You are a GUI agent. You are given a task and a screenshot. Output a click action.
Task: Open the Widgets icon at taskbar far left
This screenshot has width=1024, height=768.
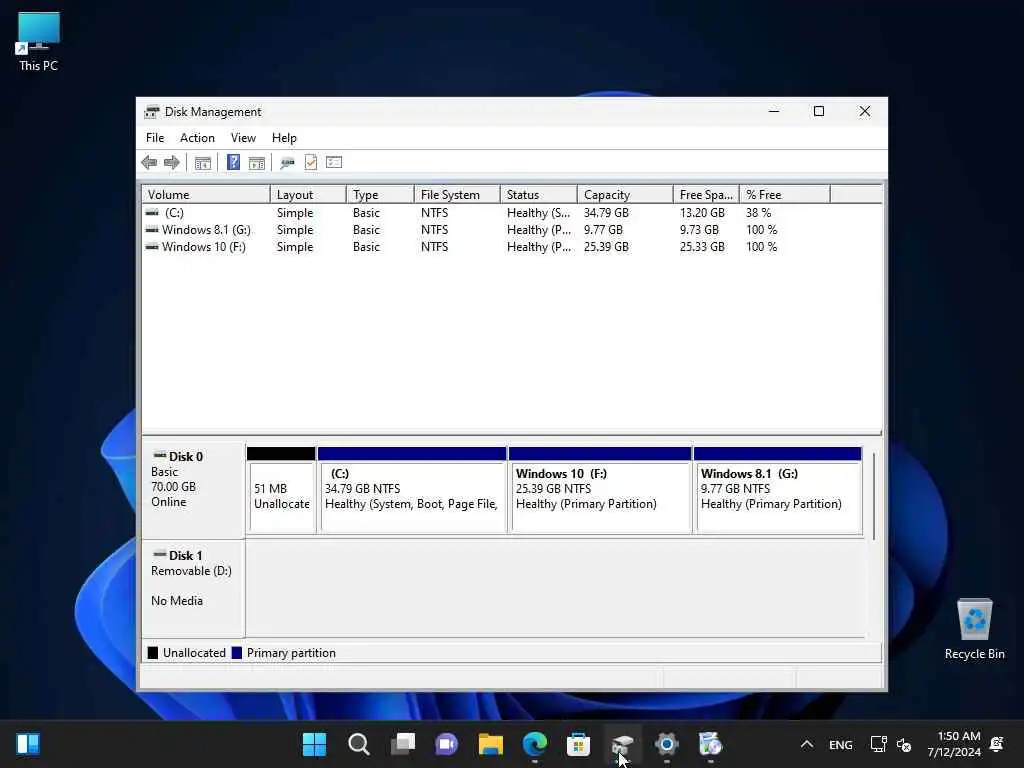point(28,744)
